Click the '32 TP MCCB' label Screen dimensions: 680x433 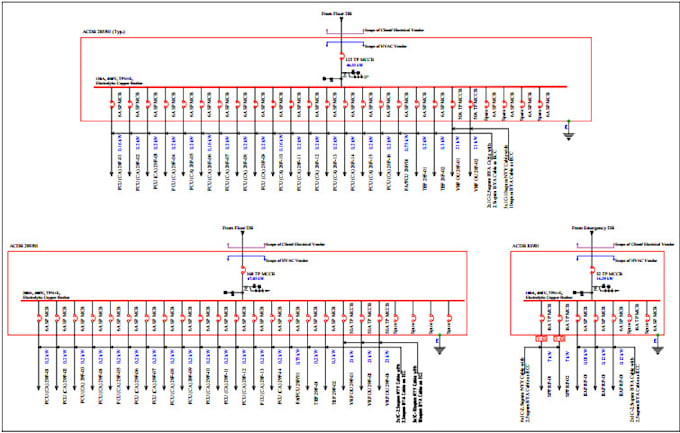tap(609, 274)
